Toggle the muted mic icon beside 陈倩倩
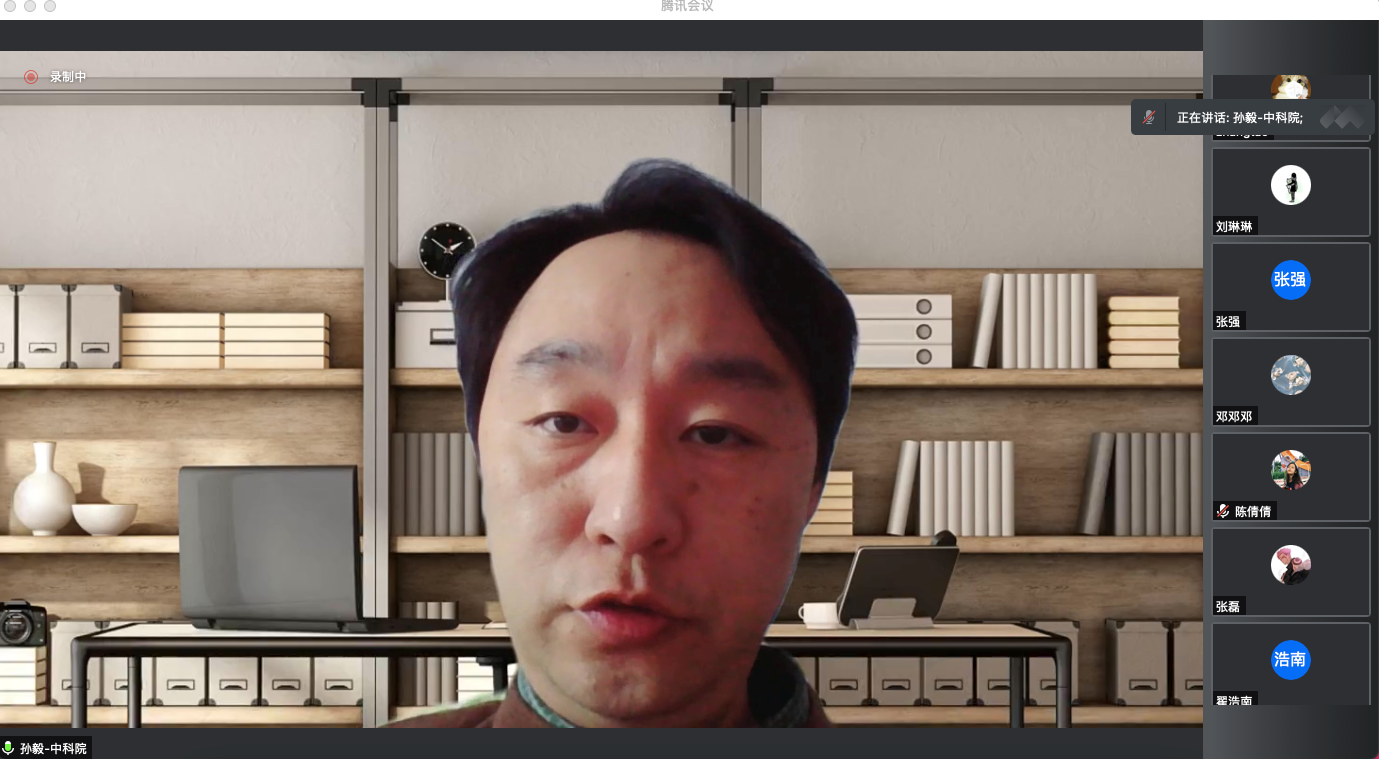Viewport: 1379px width, 759px height. point(1222,511)
